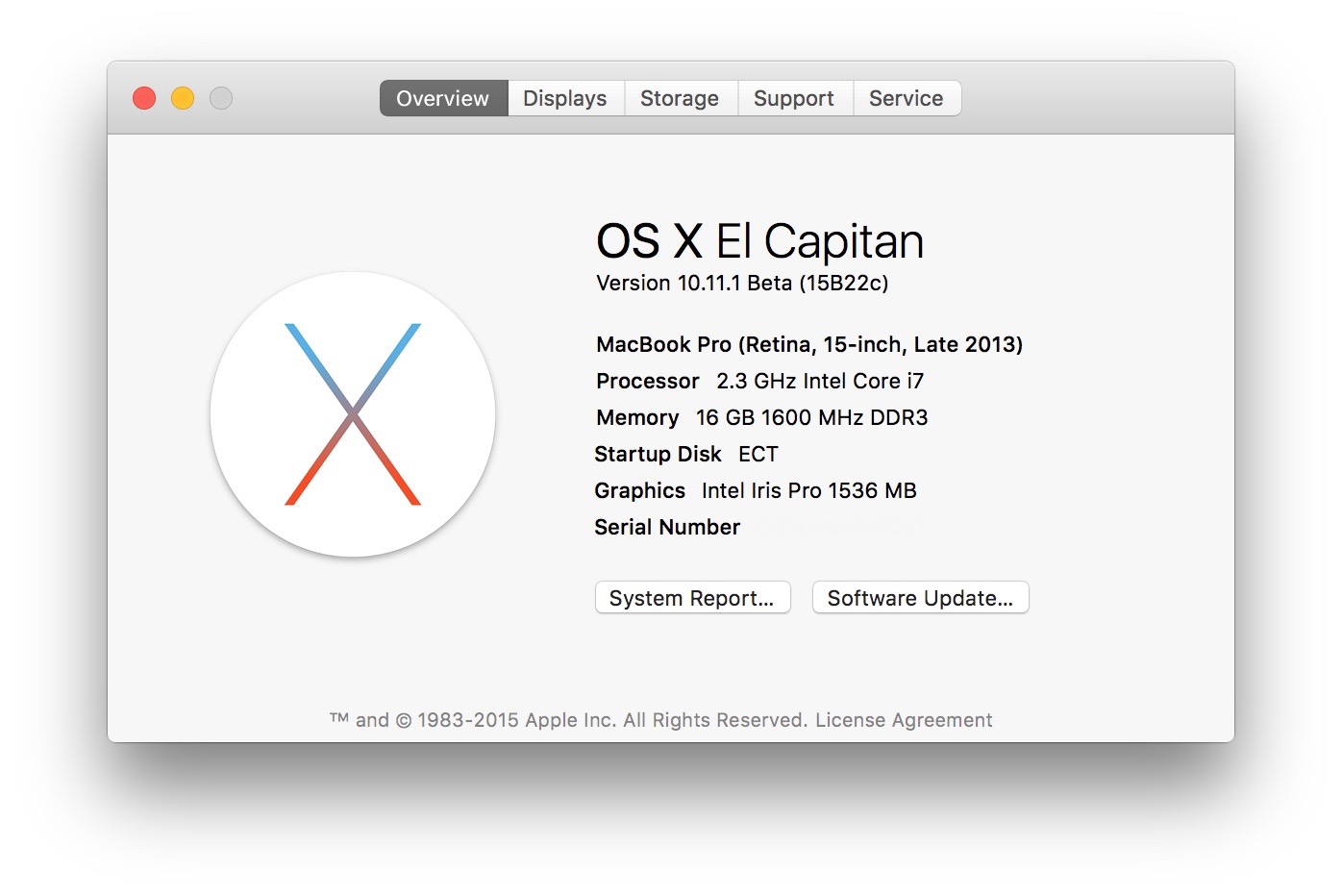Image resolution: width=1342 pixels, height=896 pixels.
Task: Click the System Report button
Action: (x=692, y=597)
